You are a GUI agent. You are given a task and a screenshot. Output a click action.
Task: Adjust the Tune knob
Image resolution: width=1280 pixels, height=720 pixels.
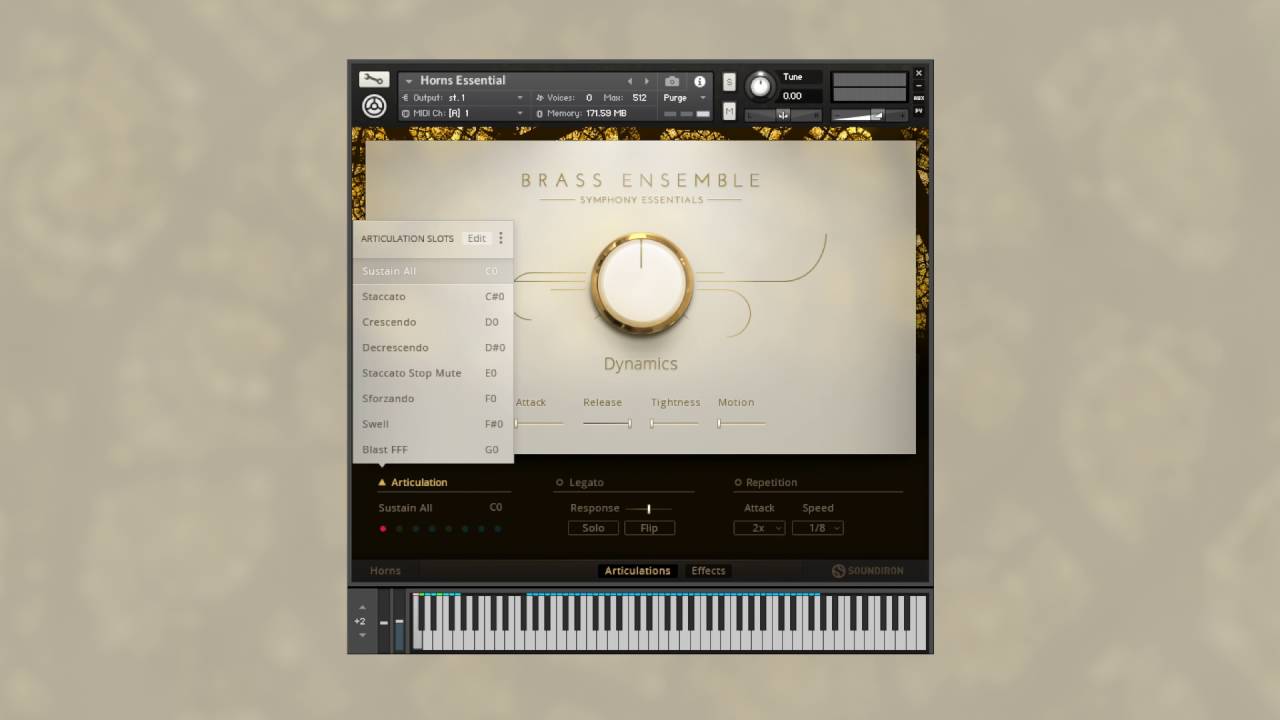click(760, 87)
